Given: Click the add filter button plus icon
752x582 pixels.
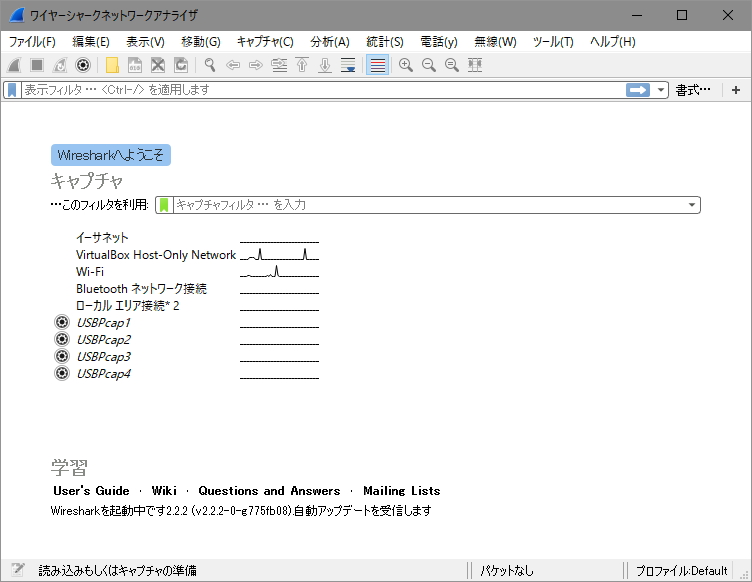Looking at the screenshot, I should tap(736, 90).
